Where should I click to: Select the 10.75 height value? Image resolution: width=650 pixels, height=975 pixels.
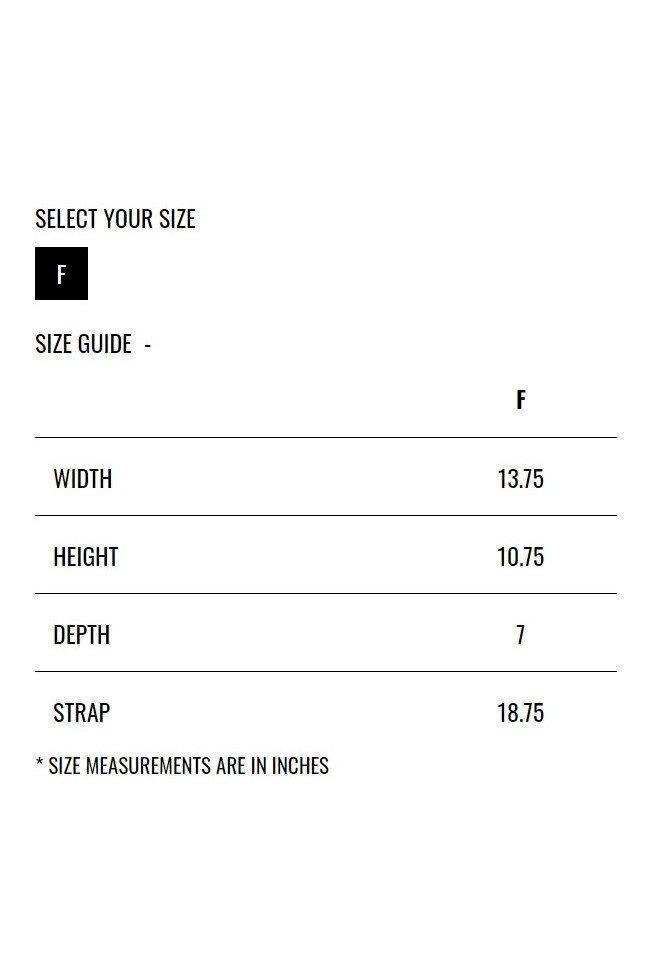point(520,557)
